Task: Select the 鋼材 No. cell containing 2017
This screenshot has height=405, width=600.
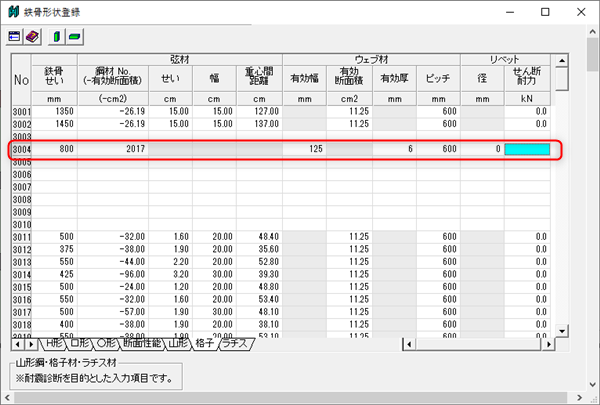Action: pyautogui.click(x=112, y=149)
